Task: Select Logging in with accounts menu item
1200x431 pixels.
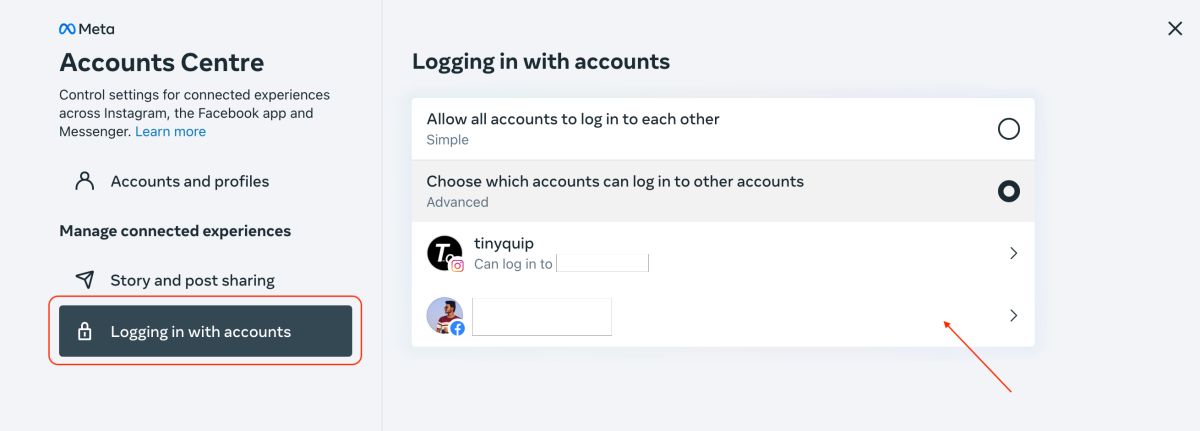Action: coord(205,331)
